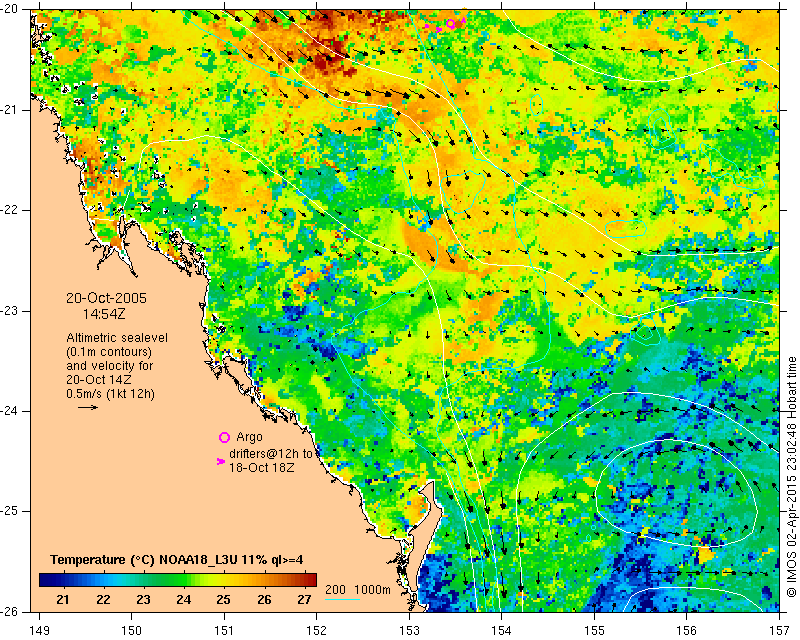Click the '20-Oct 14Z' caption line

pos(98,380)
